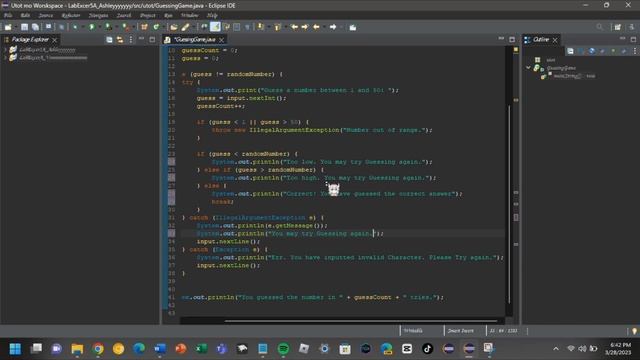Image resolution: width=640 pixels, height=360 pixels.
Task: Open the dropdown beside Forward arrow
Action: pyautogui.click(x=341, y=27)
